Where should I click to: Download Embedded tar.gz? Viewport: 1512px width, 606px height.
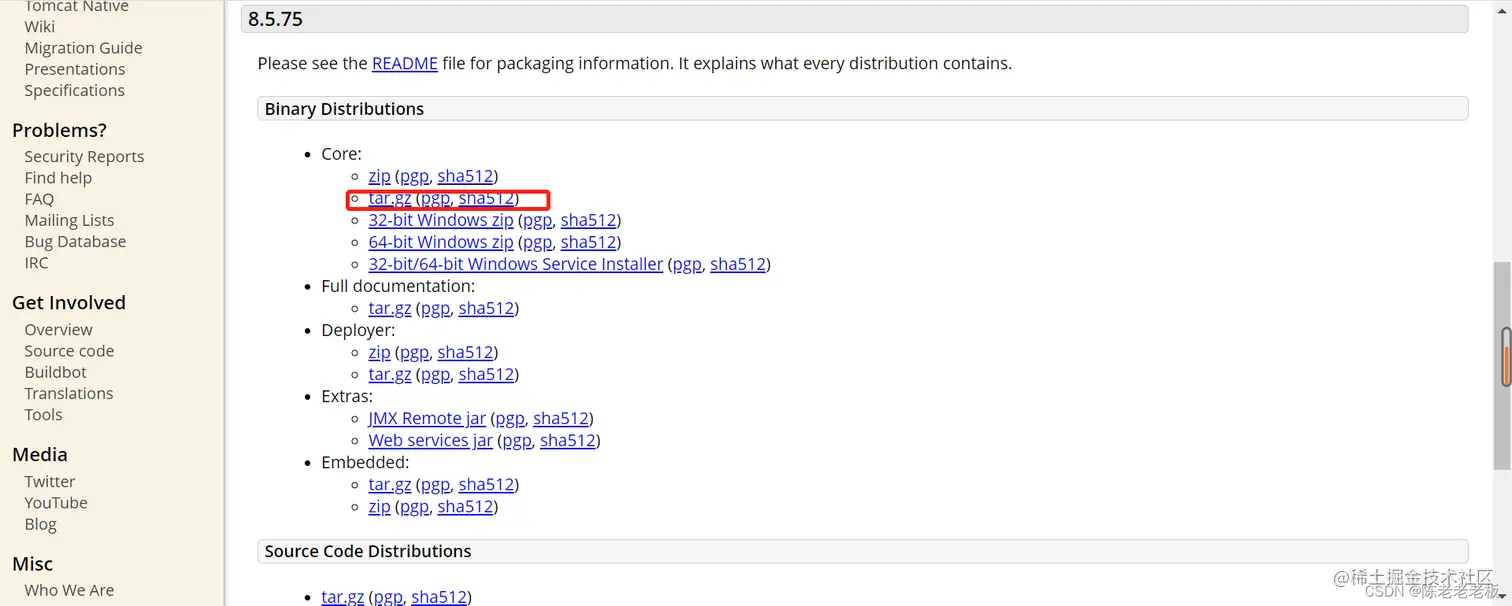(x=390, y=484)
